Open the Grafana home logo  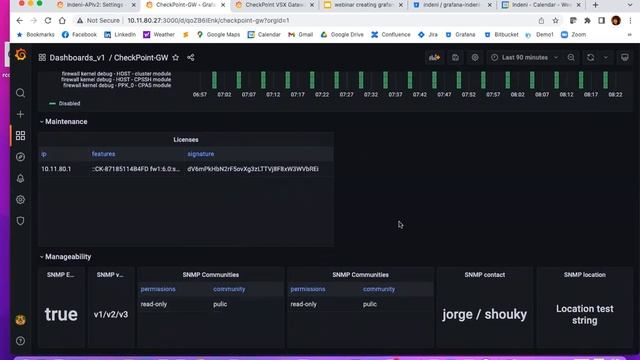(21, 55)
